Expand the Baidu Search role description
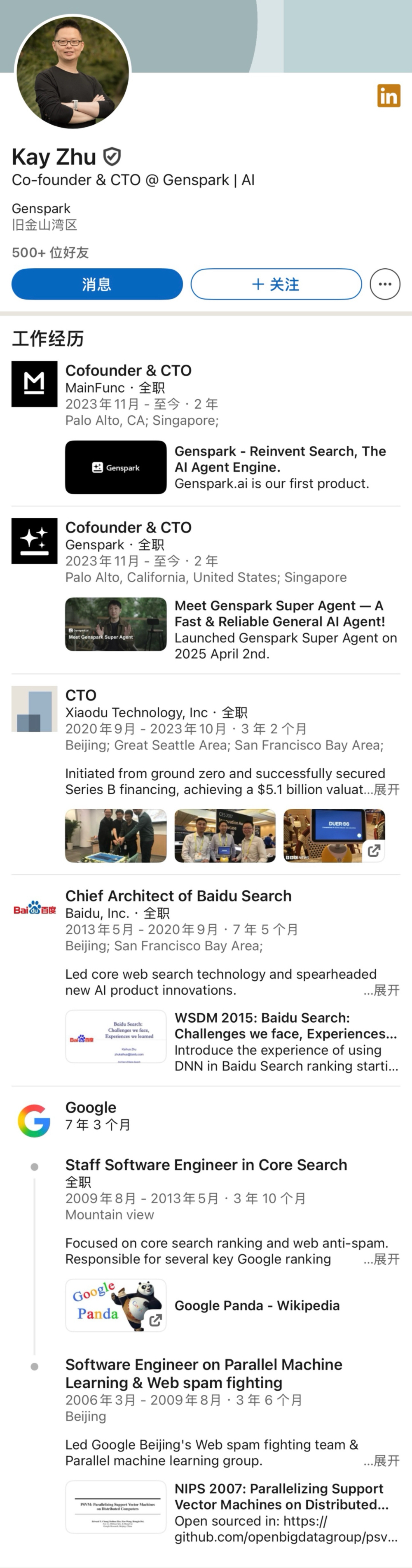 click(x=386, y=990)
